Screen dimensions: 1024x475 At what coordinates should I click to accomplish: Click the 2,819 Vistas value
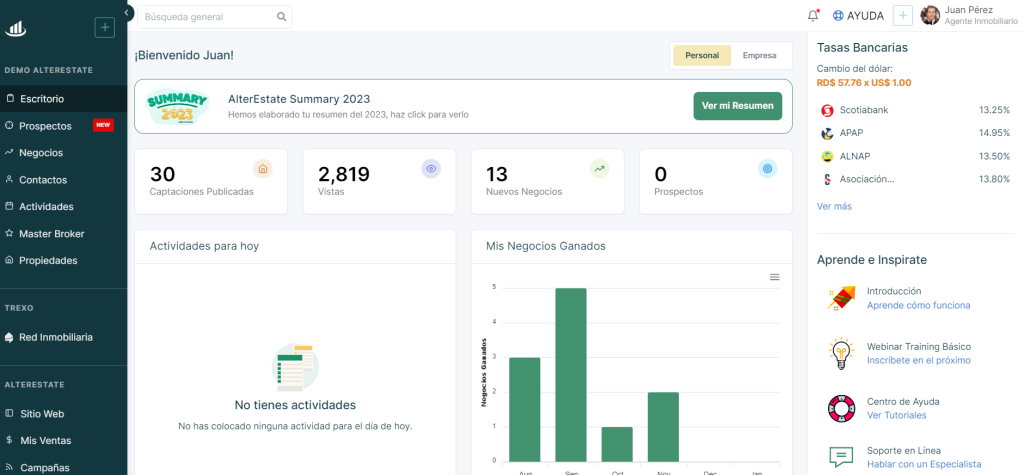344,174
